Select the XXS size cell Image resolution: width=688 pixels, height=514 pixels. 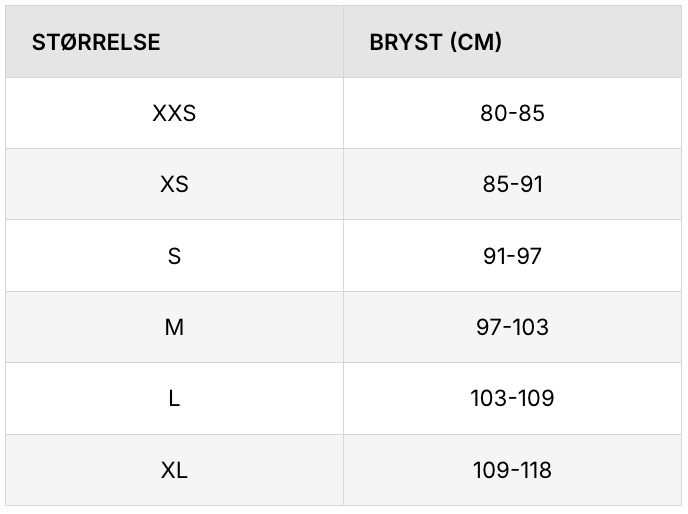(x=174, y=113)
